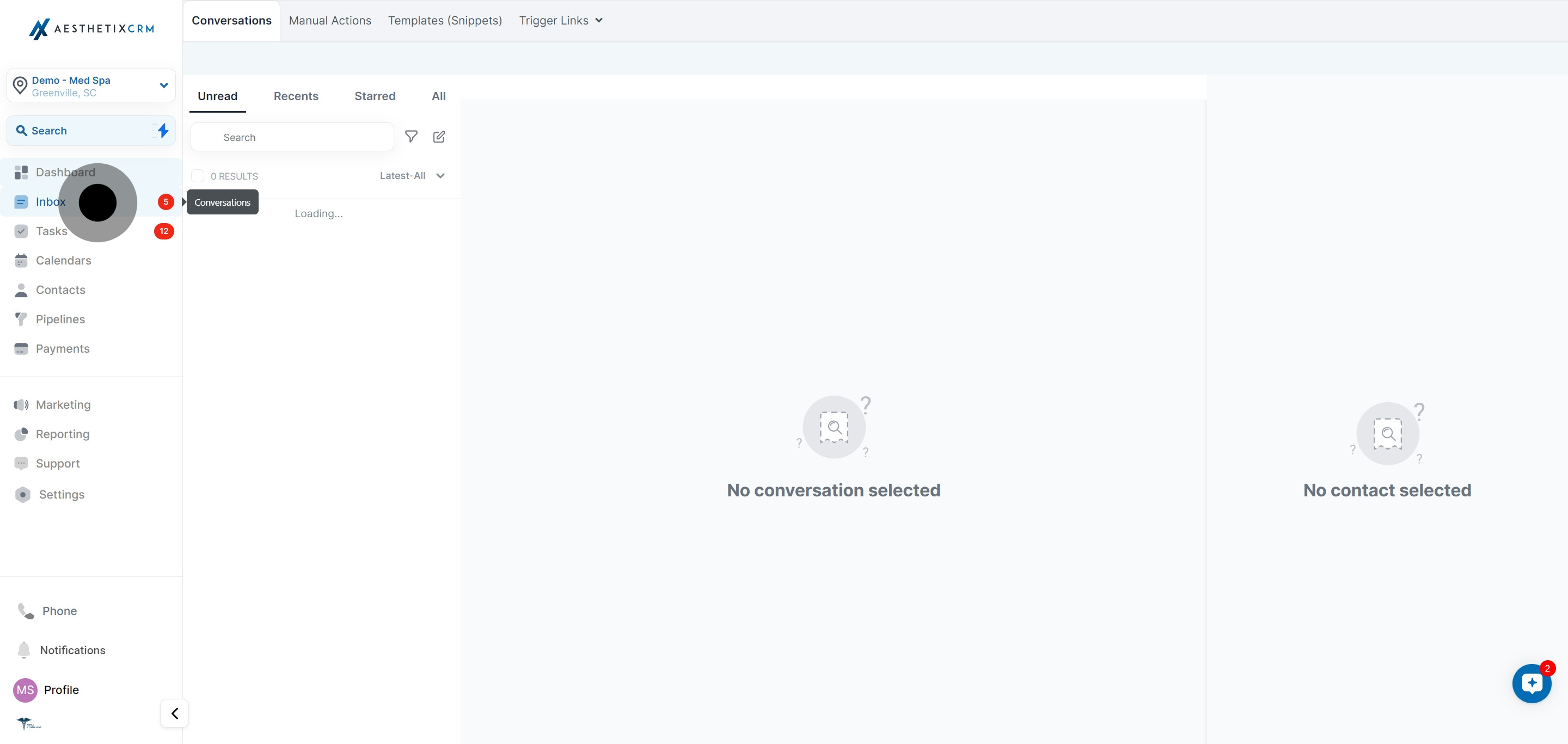Open Notifications bell
This screenshot has height=744, width=1568.
pyautogui.click(x=72, y=650)
